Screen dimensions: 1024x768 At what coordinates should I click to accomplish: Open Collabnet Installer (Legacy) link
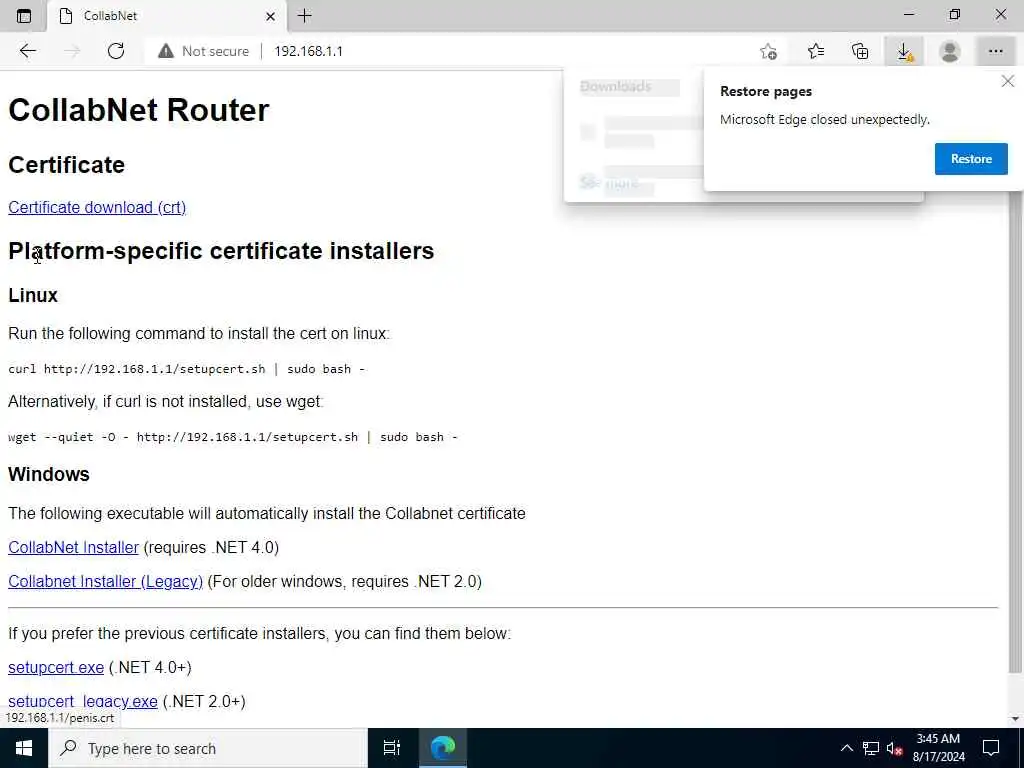pyautogui.click(x=105, y=581)
